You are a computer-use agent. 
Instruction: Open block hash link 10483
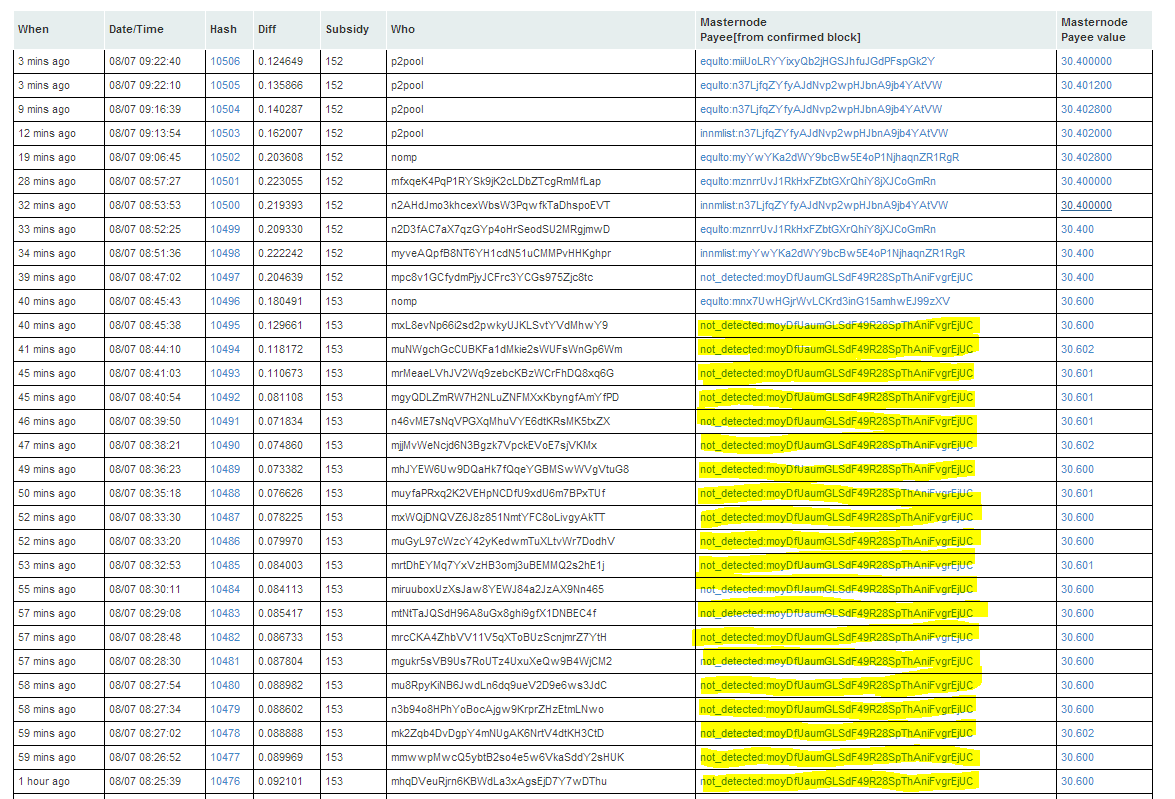click(x=225, y=613)
